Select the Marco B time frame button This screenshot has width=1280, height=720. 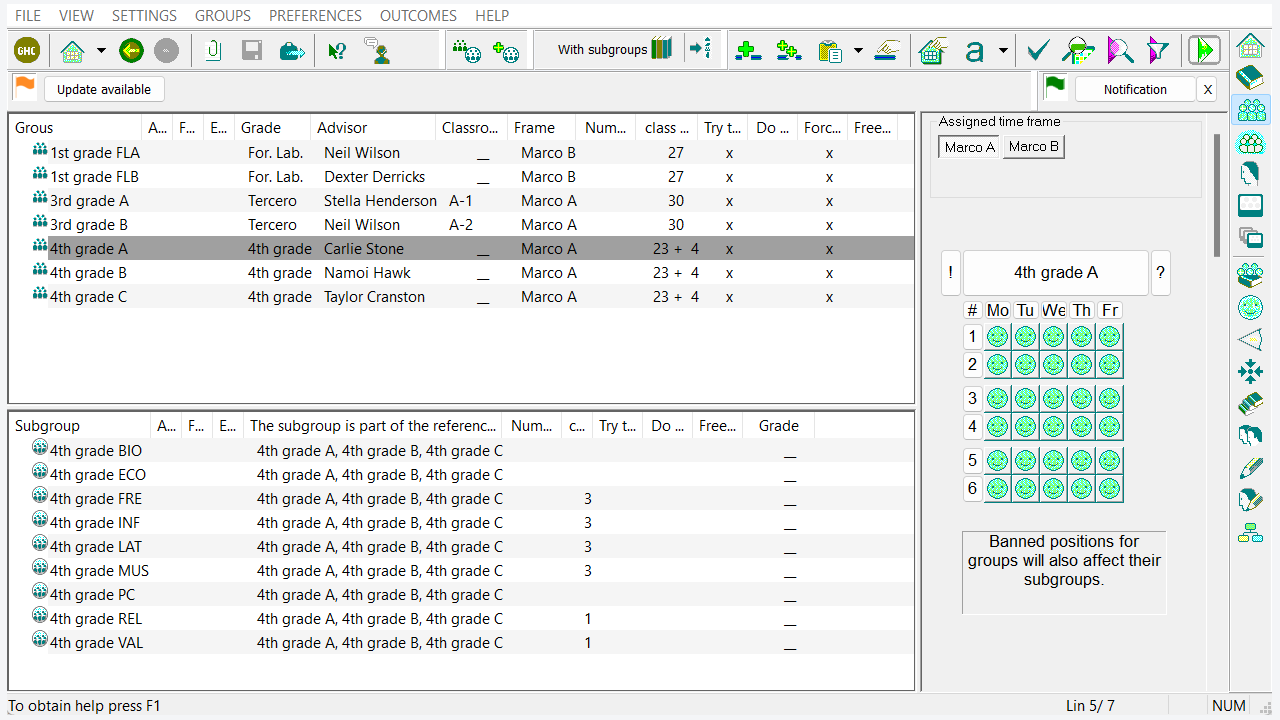[x=1033, y=147]
